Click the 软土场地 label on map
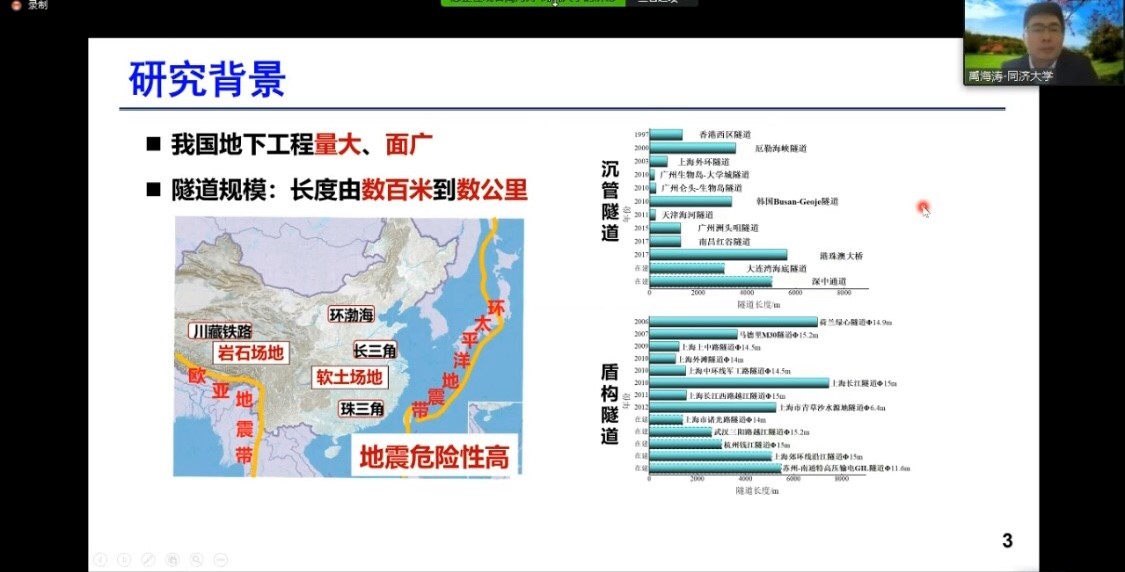Image resolution: width=1125 pixels, height=572 pixels. (x=349, y=377)
